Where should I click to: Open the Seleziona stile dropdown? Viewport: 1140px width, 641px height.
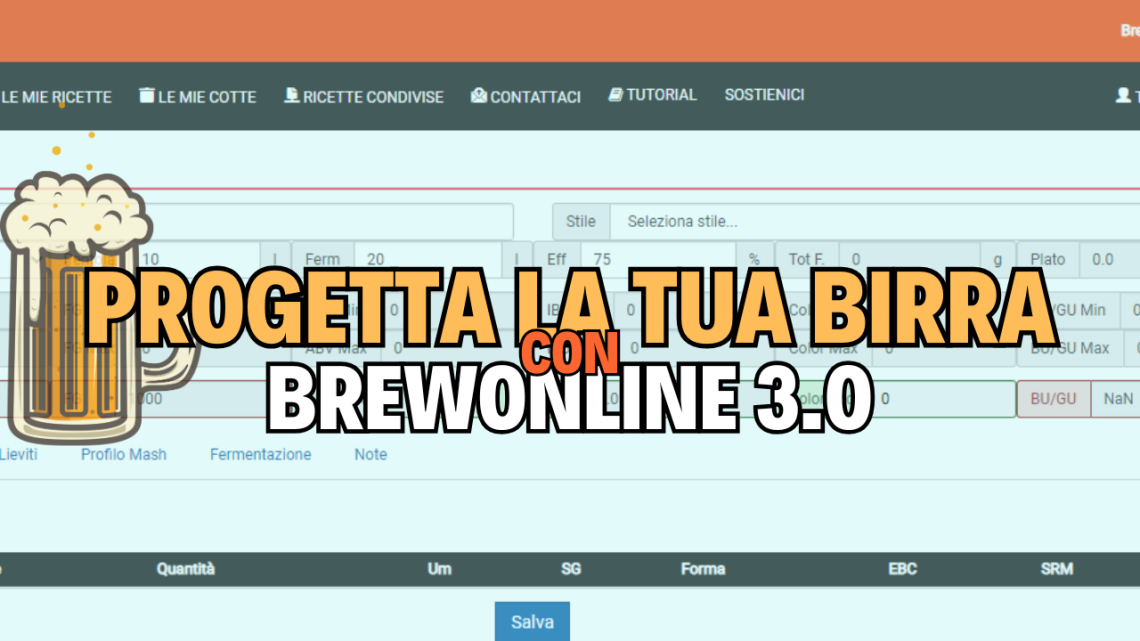875,222
